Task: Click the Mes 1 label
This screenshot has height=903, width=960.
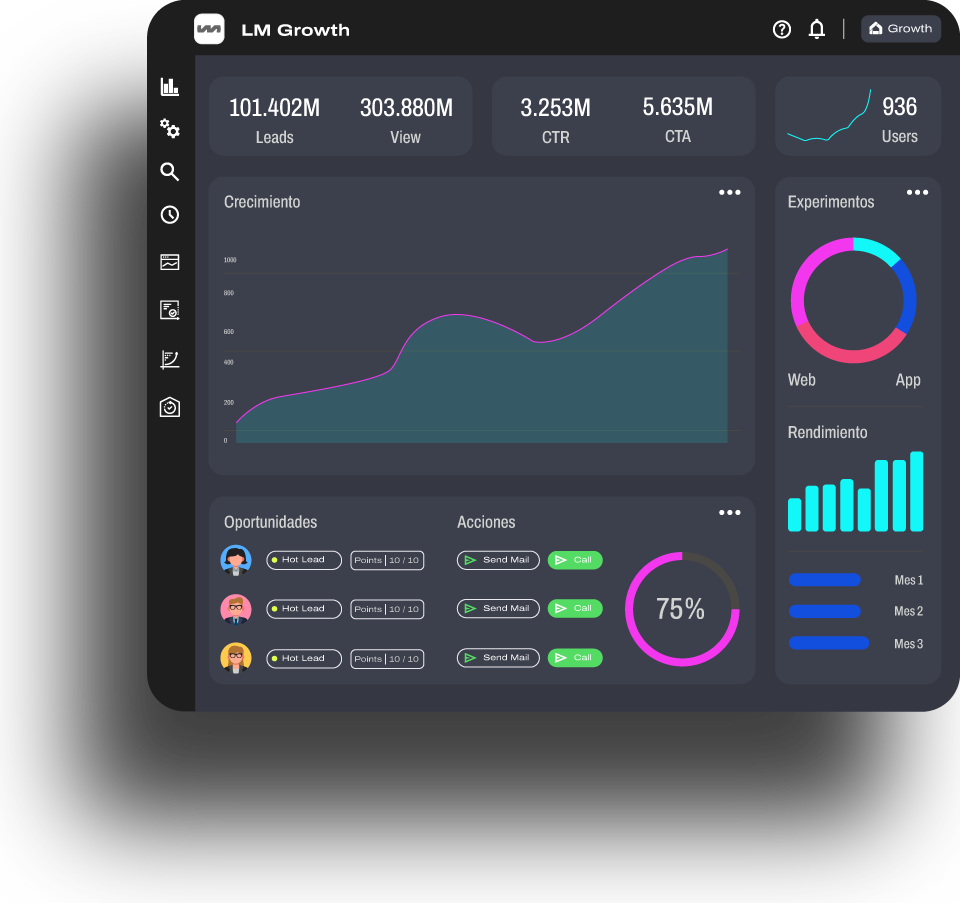Action: click(909, 580)
